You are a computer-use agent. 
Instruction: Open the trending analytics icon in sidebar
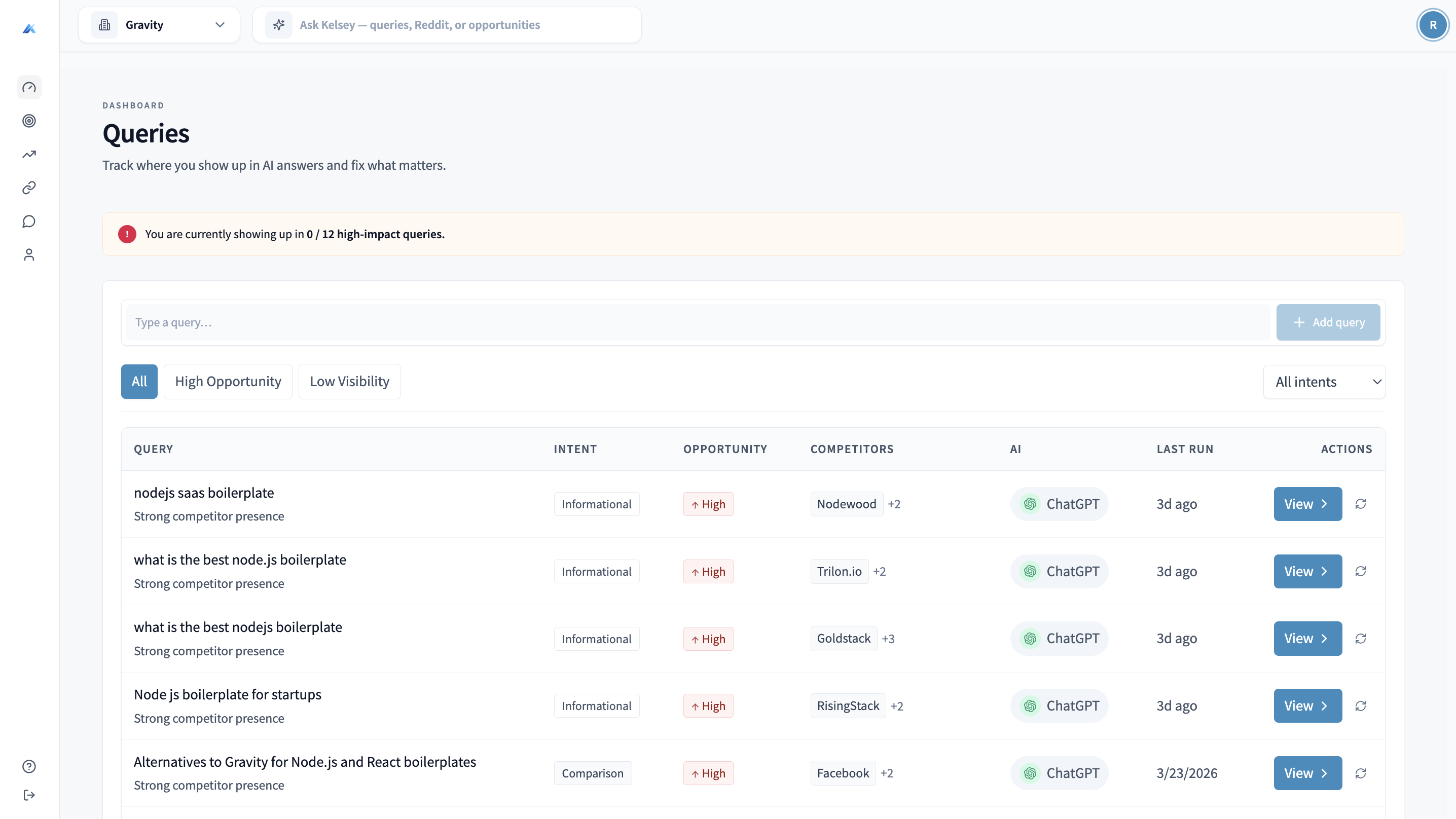coord(29,154)
